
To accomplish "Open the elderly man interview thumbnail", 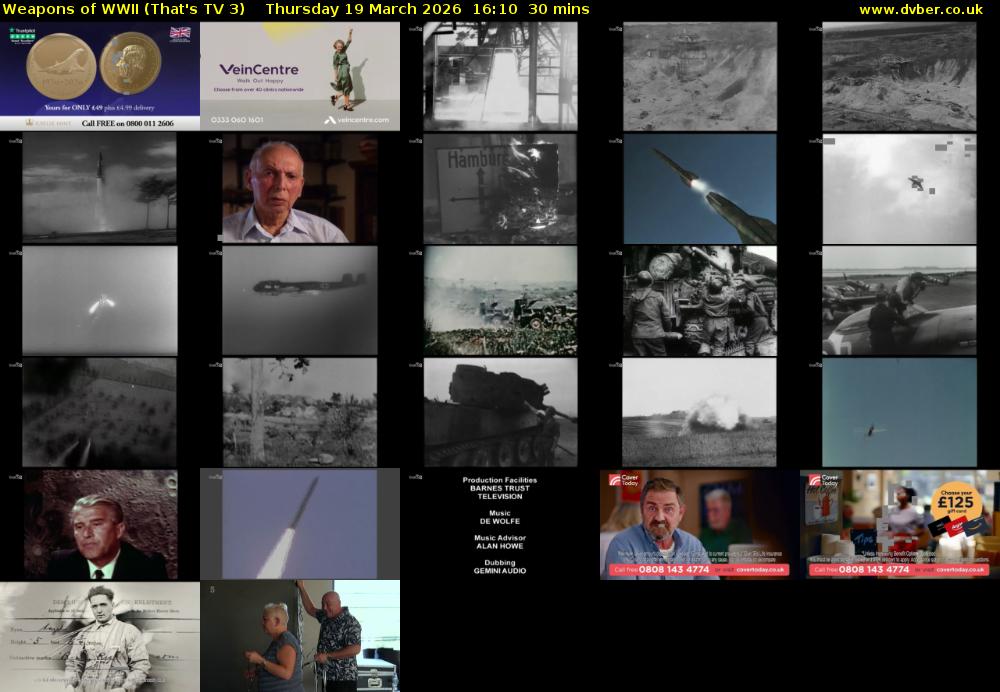I will (x=299, y=188).
